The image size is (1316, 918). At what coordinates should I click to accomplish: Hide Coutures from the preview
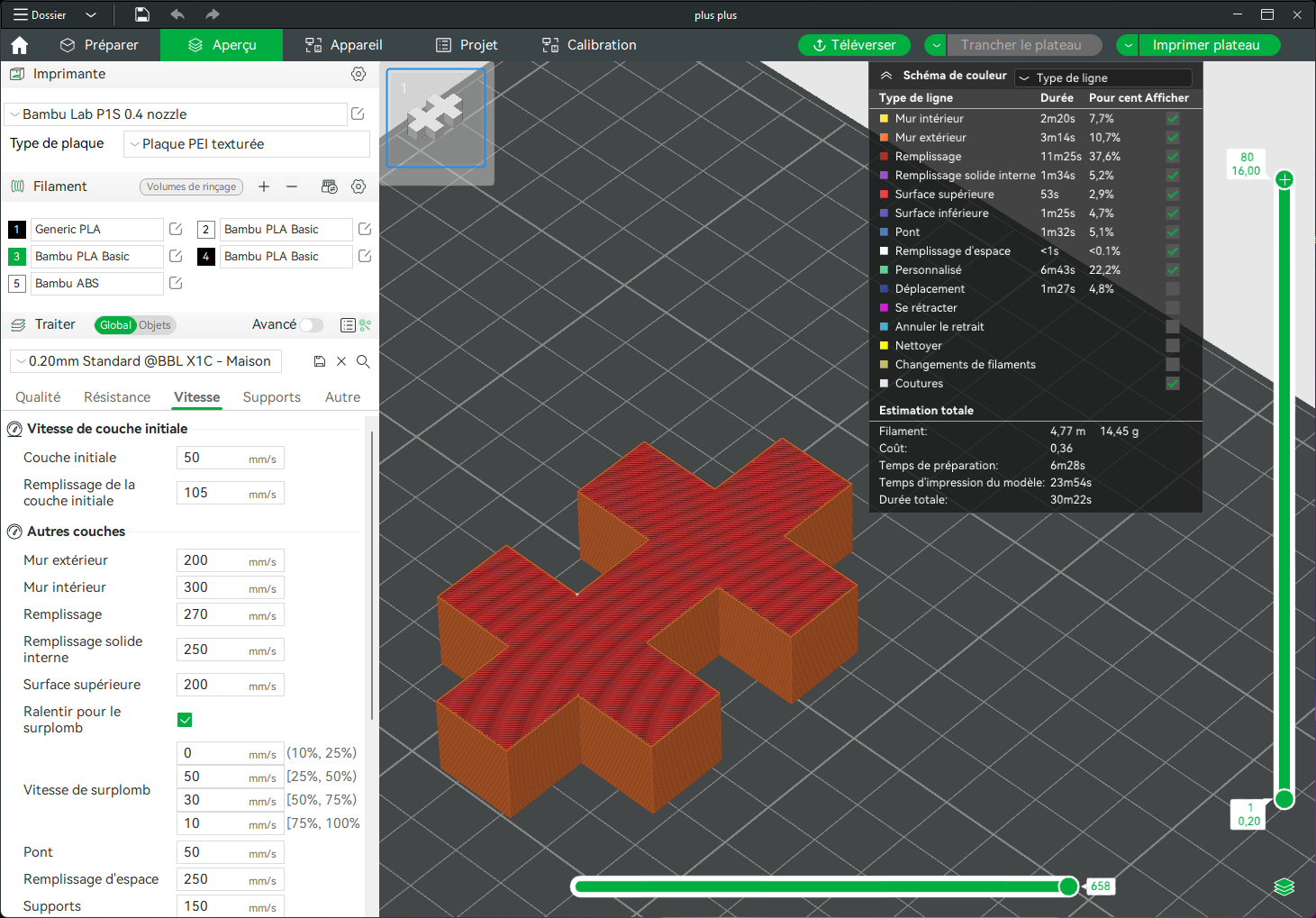tap(1173, 384)
